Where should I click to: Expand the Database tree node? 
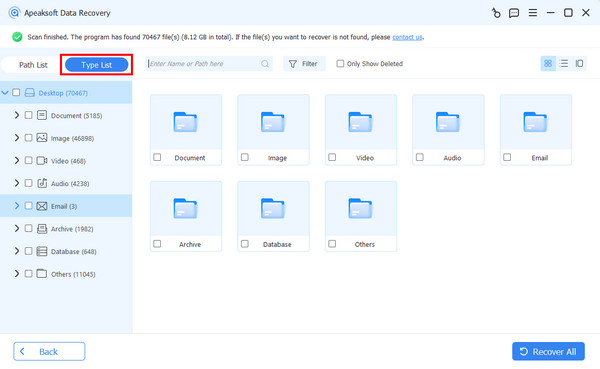click(17, 251)
